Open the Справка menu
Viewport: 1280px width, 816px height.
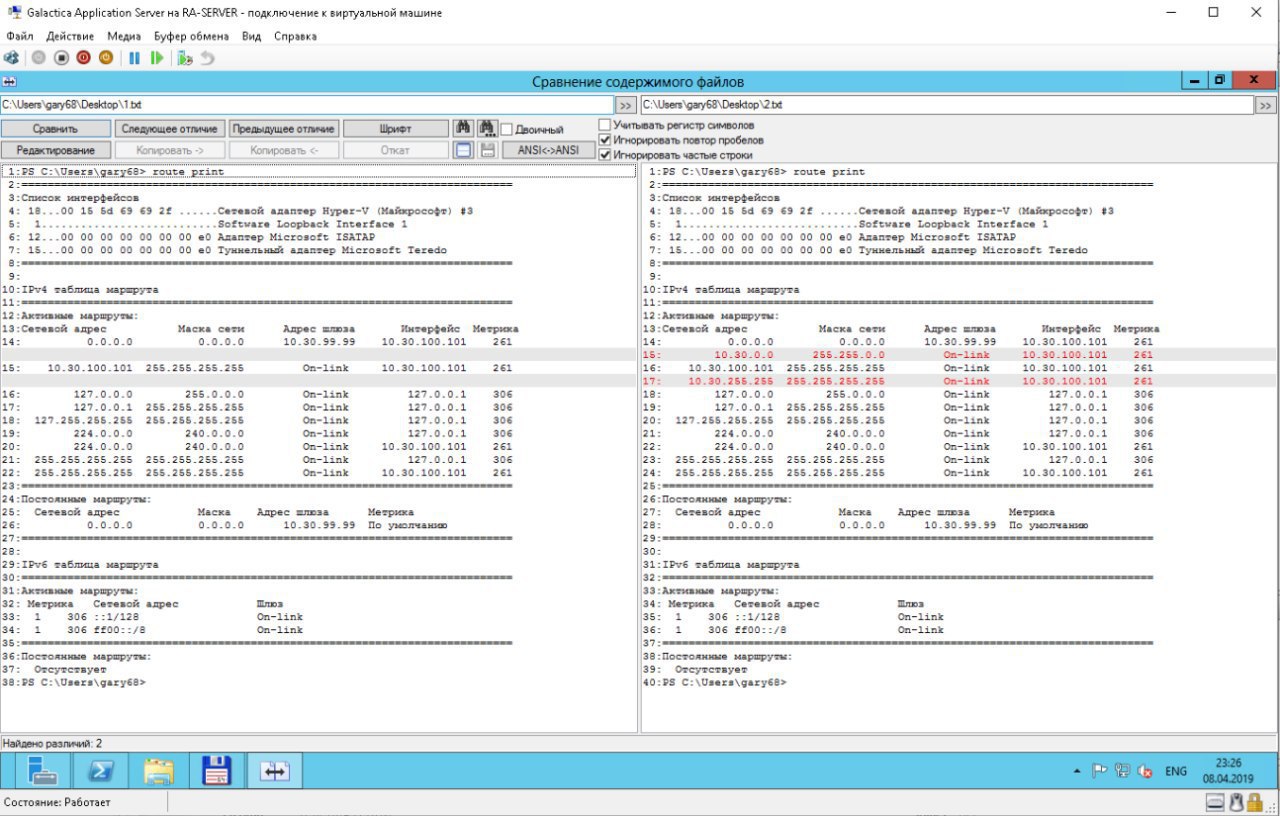[295, 36]
